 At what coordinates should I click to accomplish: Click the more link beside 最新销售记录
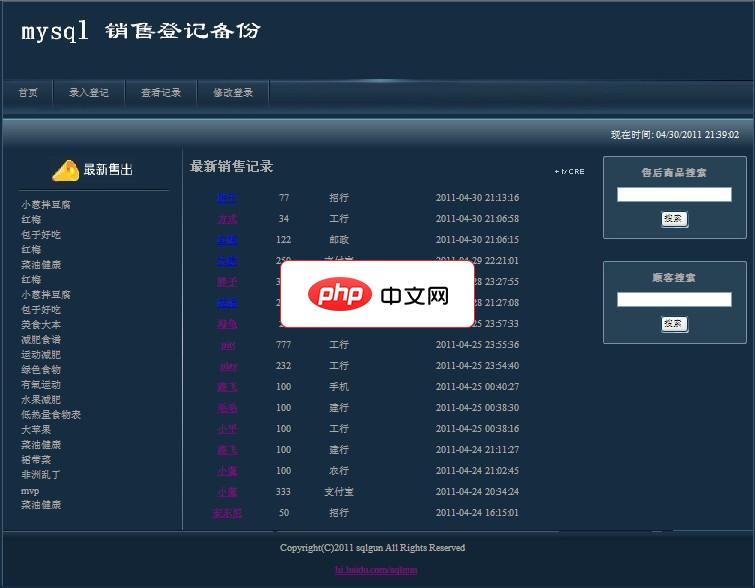(570, 171)
